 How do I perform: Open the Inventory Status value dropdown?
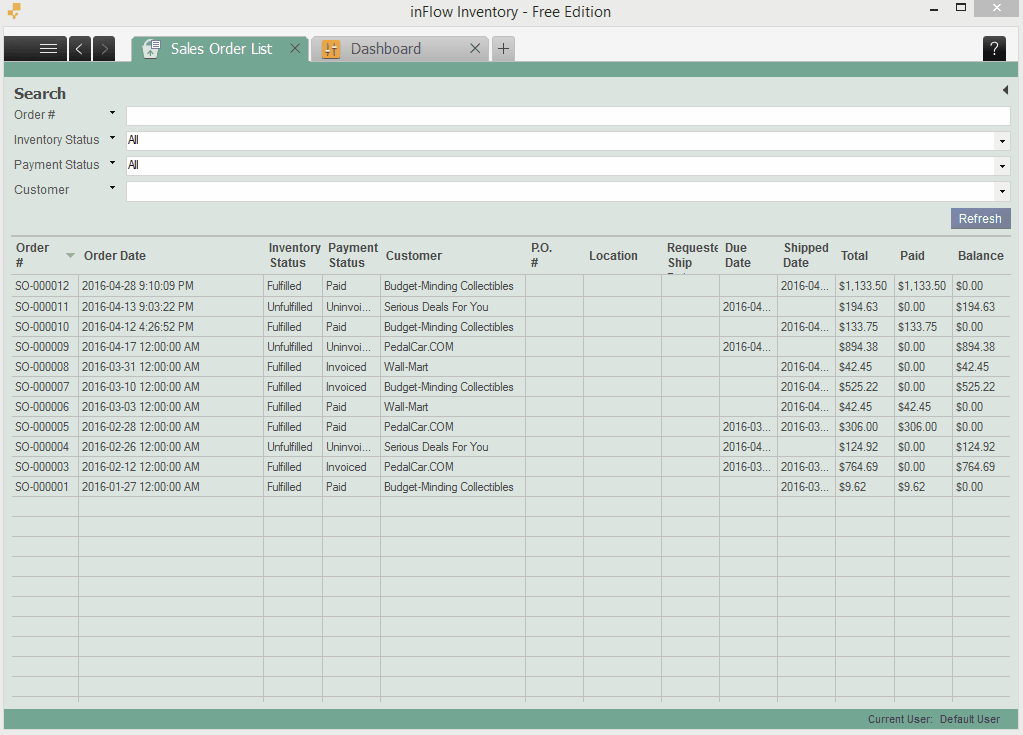(1002, 142)
